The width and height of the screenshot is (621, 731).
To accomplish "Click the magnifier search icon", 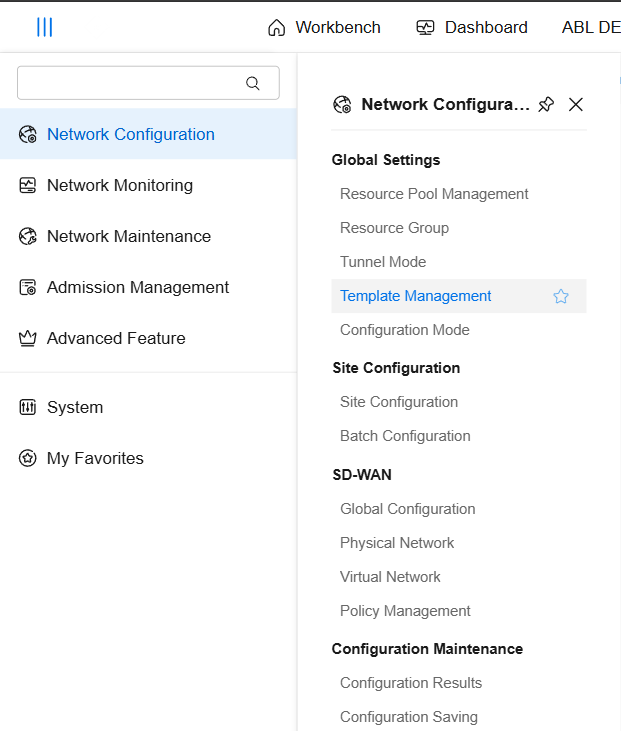I will tap(253, 83).
